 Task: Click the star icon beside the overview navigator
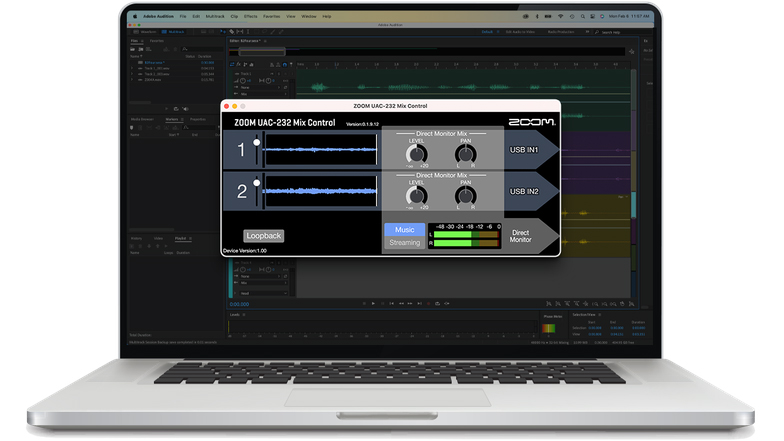point(632,52)
